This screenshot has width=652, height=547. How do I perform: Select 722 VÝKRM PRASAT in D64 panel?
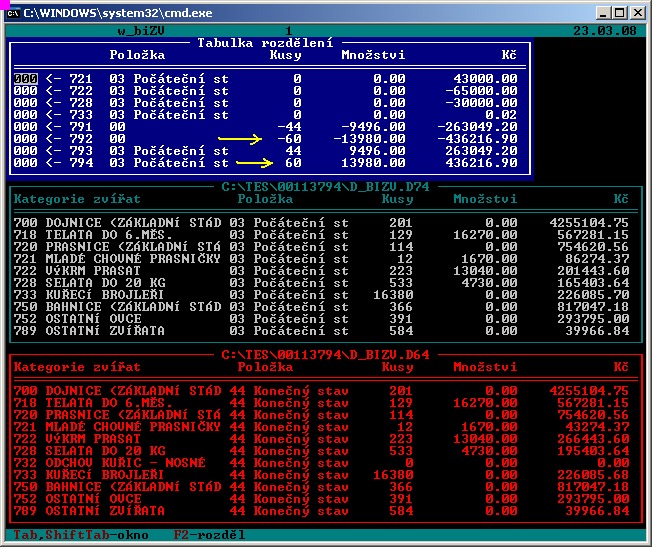pyautogui.click(x=321, y=439)
